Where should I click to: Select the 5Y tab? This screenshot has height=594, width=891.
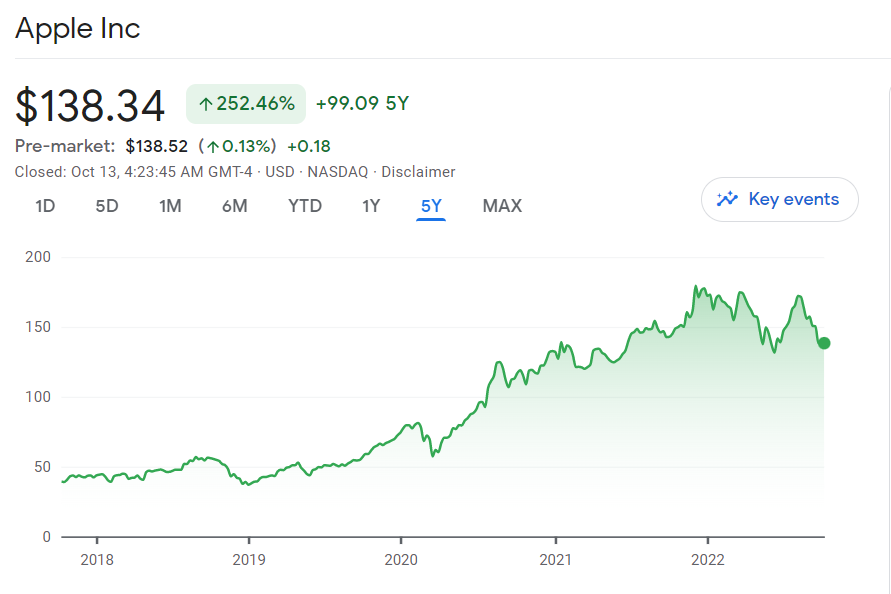(x=431, y=206)
